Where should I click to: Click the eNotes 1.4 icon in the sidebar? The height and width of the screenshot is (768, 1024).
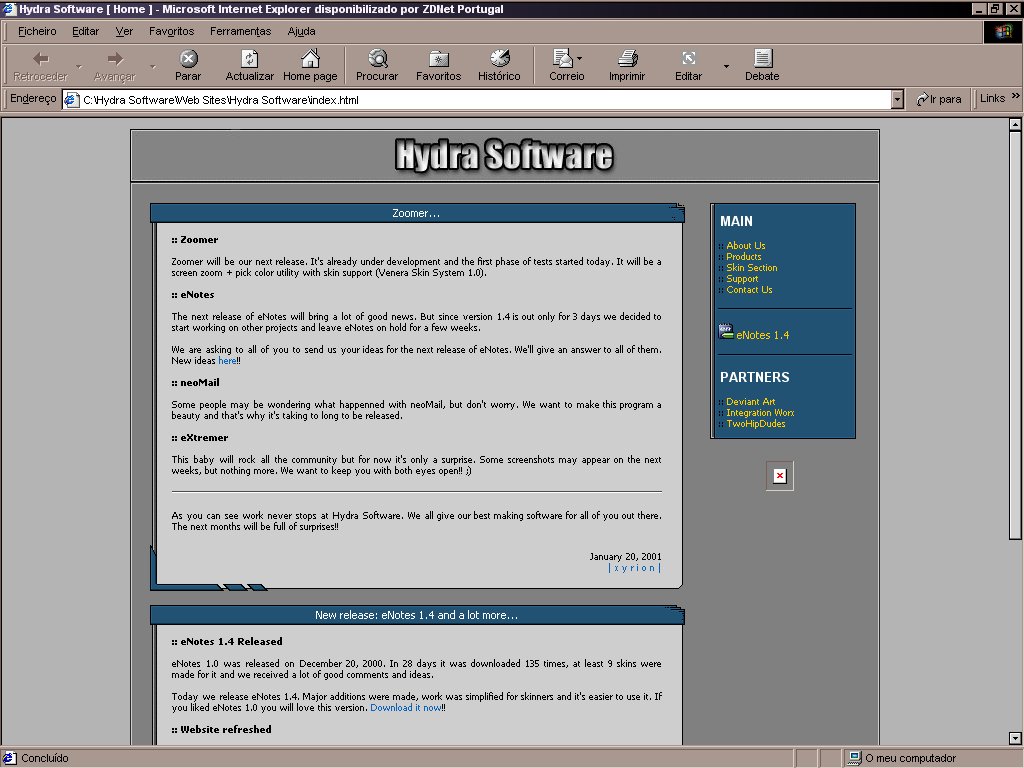(x=726, y=330)
